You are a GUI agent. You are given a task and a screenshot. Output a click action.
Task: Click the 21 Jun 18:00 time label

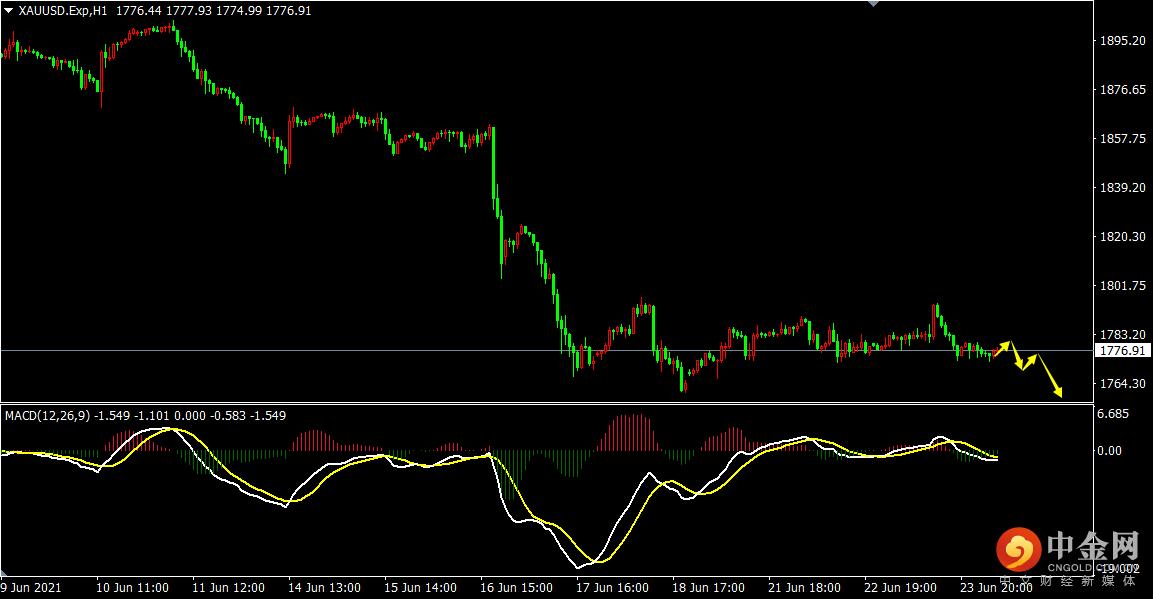[804, 588]
